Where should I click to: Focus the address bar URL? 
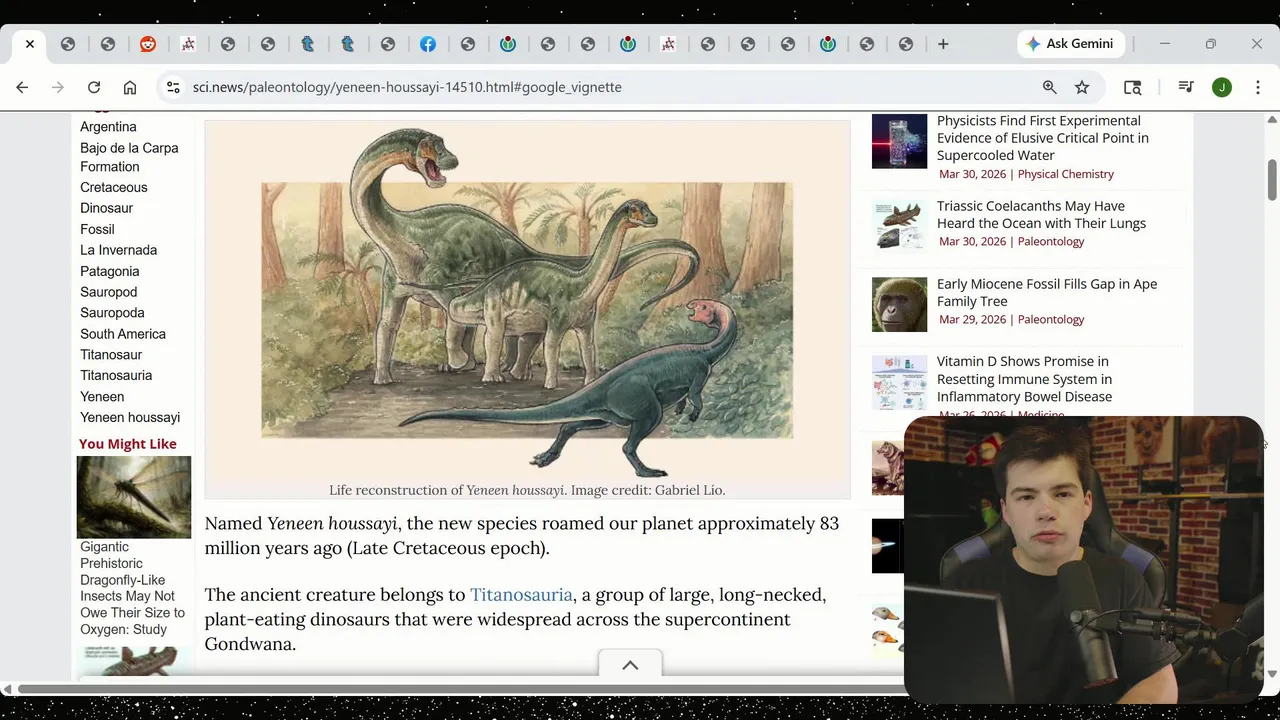pos(407,87)
